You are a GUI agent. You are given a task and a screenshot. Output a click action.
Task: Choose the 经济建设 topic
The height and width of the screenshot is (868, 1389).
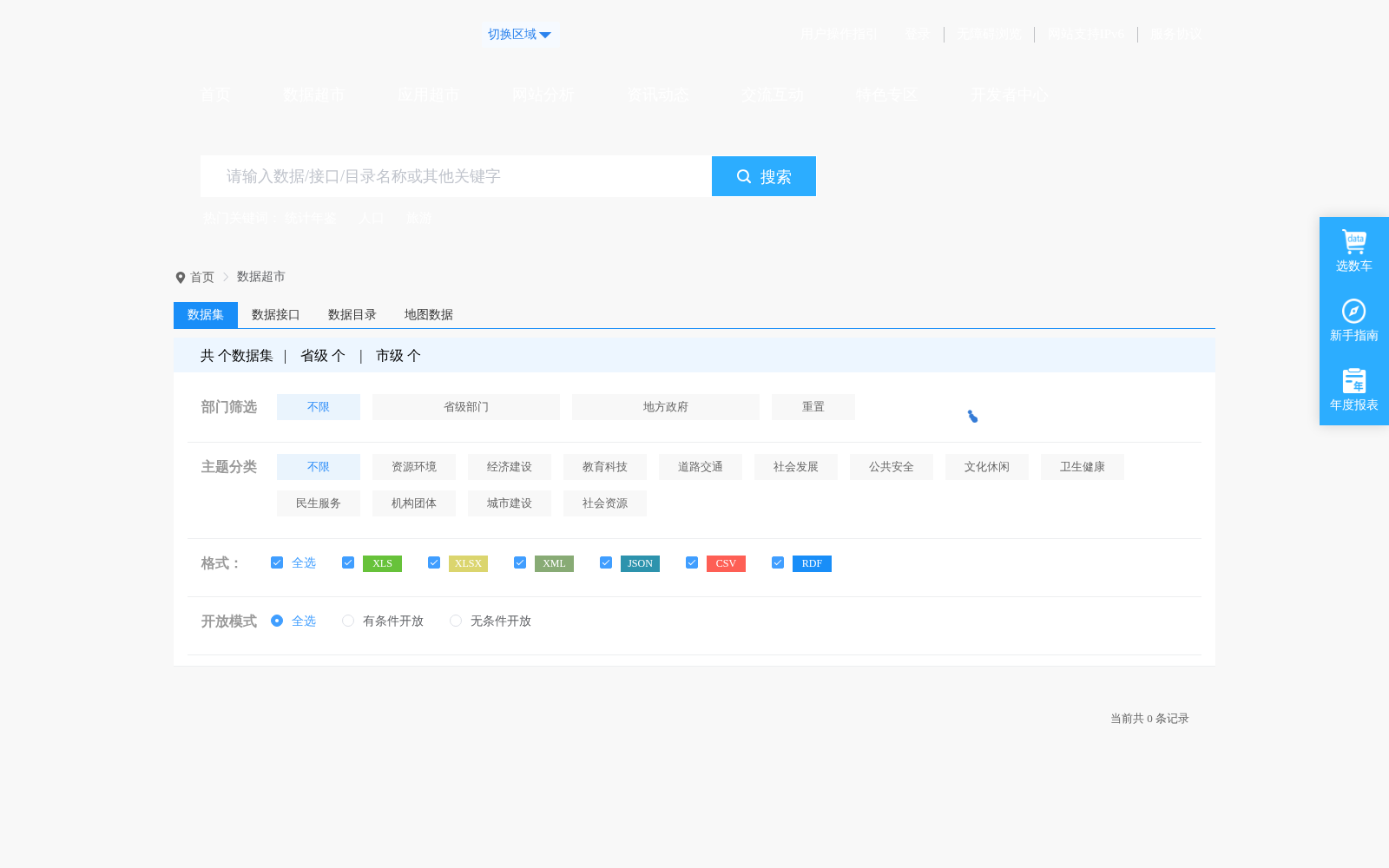(x=510, y=467)
